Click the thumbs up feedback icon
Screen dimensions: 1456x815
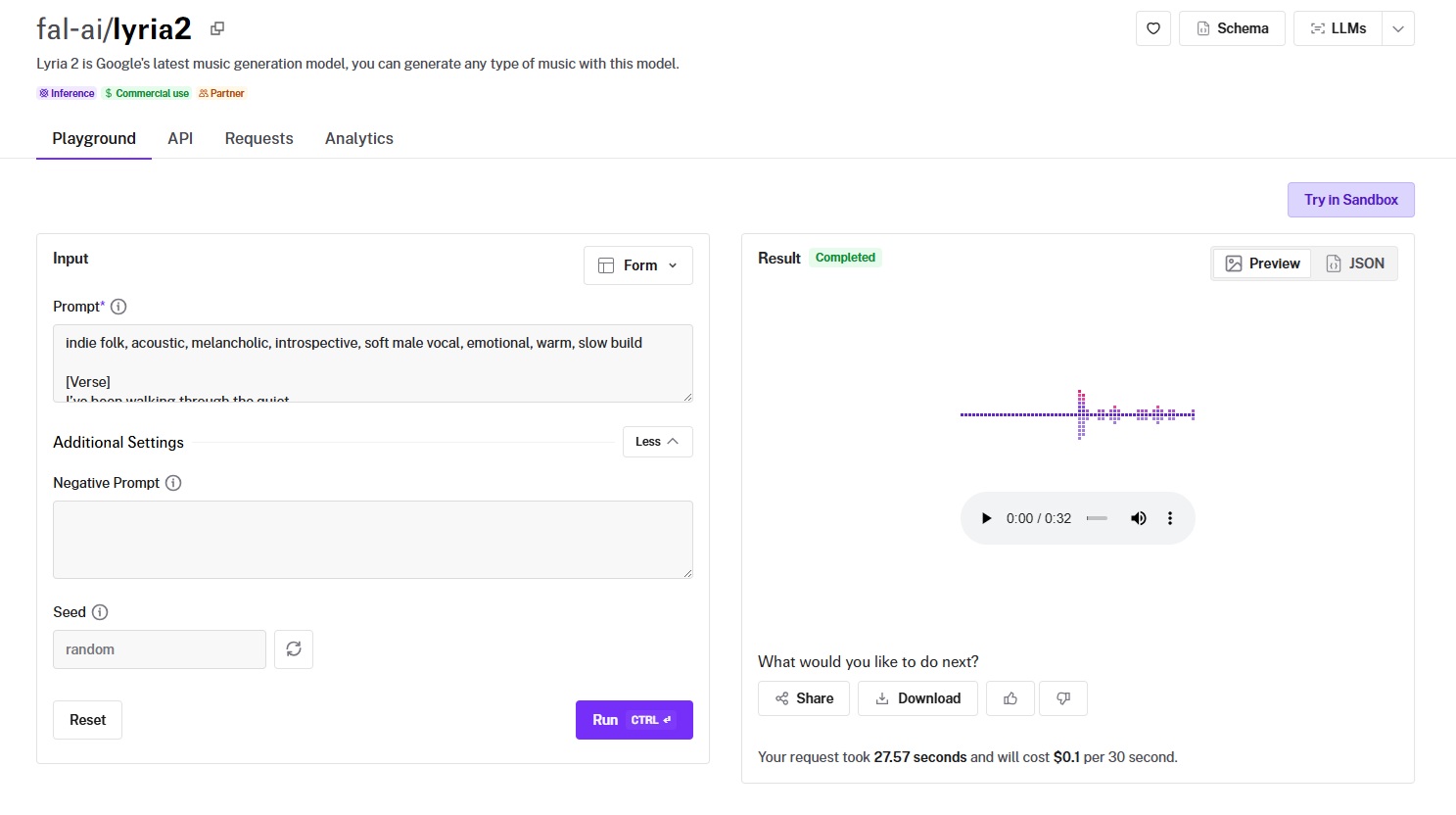click(1010, 698)
